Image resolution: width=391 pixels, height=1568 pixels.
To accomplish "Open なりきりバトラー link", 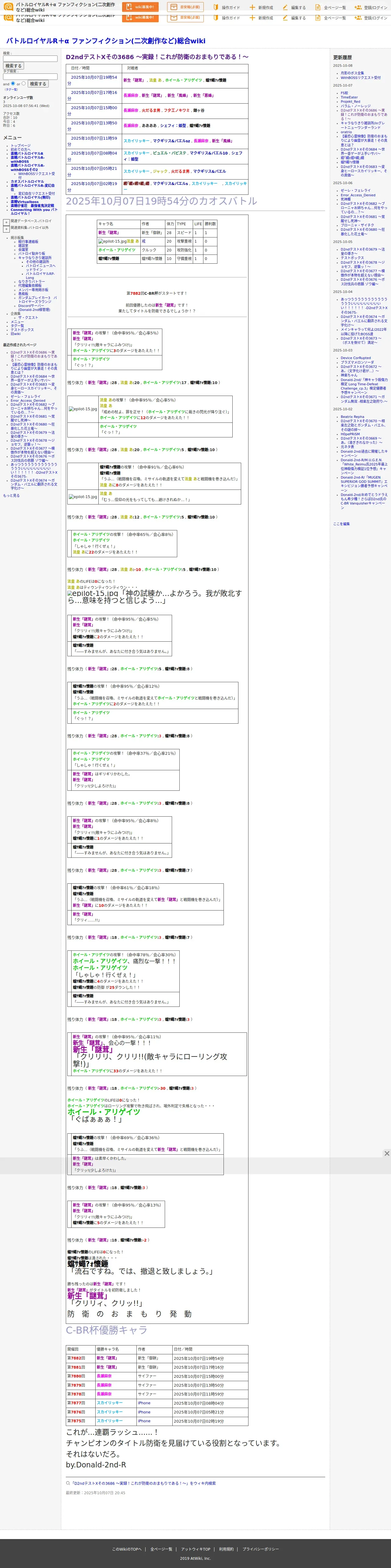I will (32, 282).
